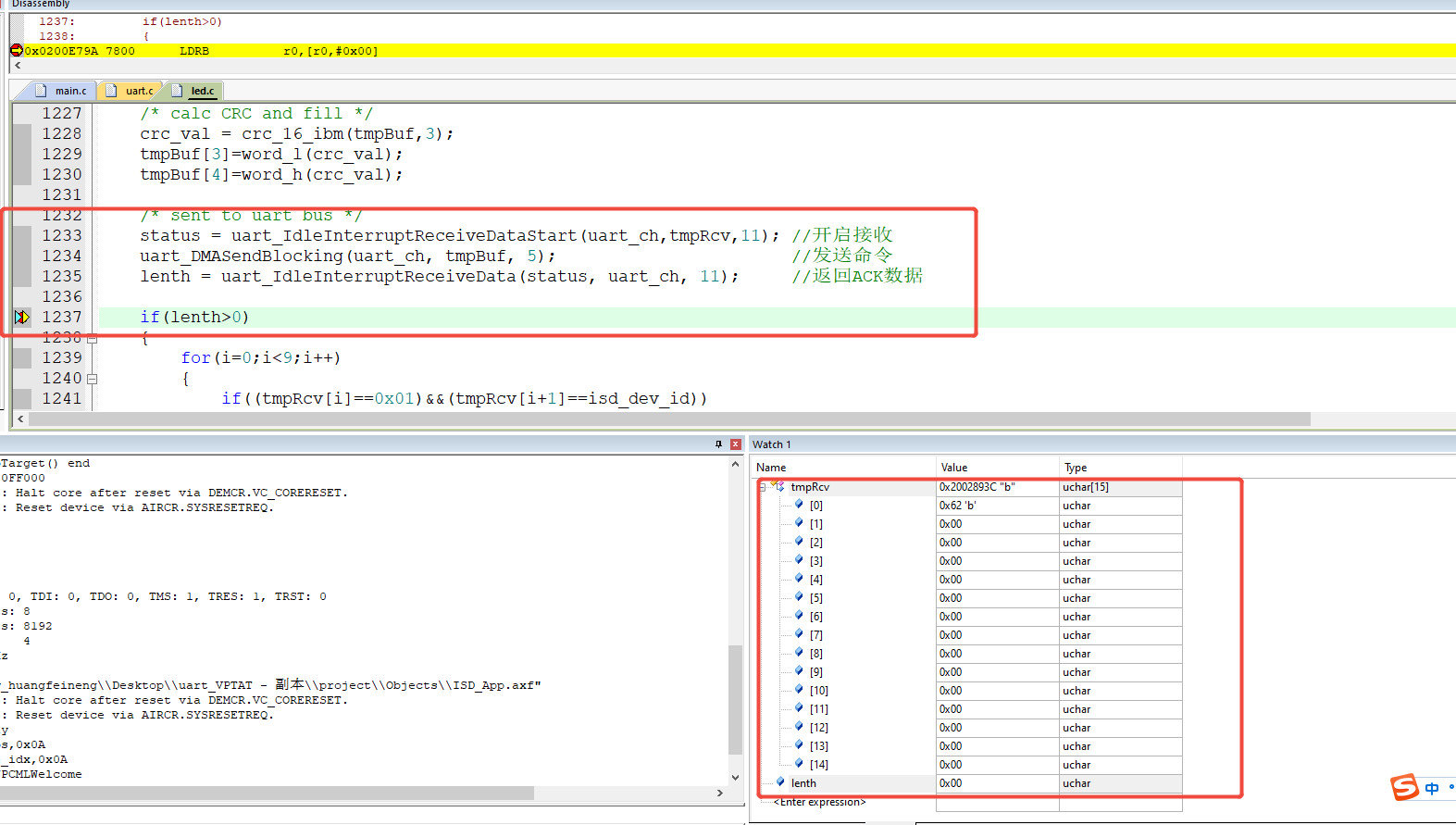Image resolution: width=1456 pixels, height=825 pixels.
Task: Click the blue cube icon of element [2]
Action: pyautogui.click(x=799, y=542)
